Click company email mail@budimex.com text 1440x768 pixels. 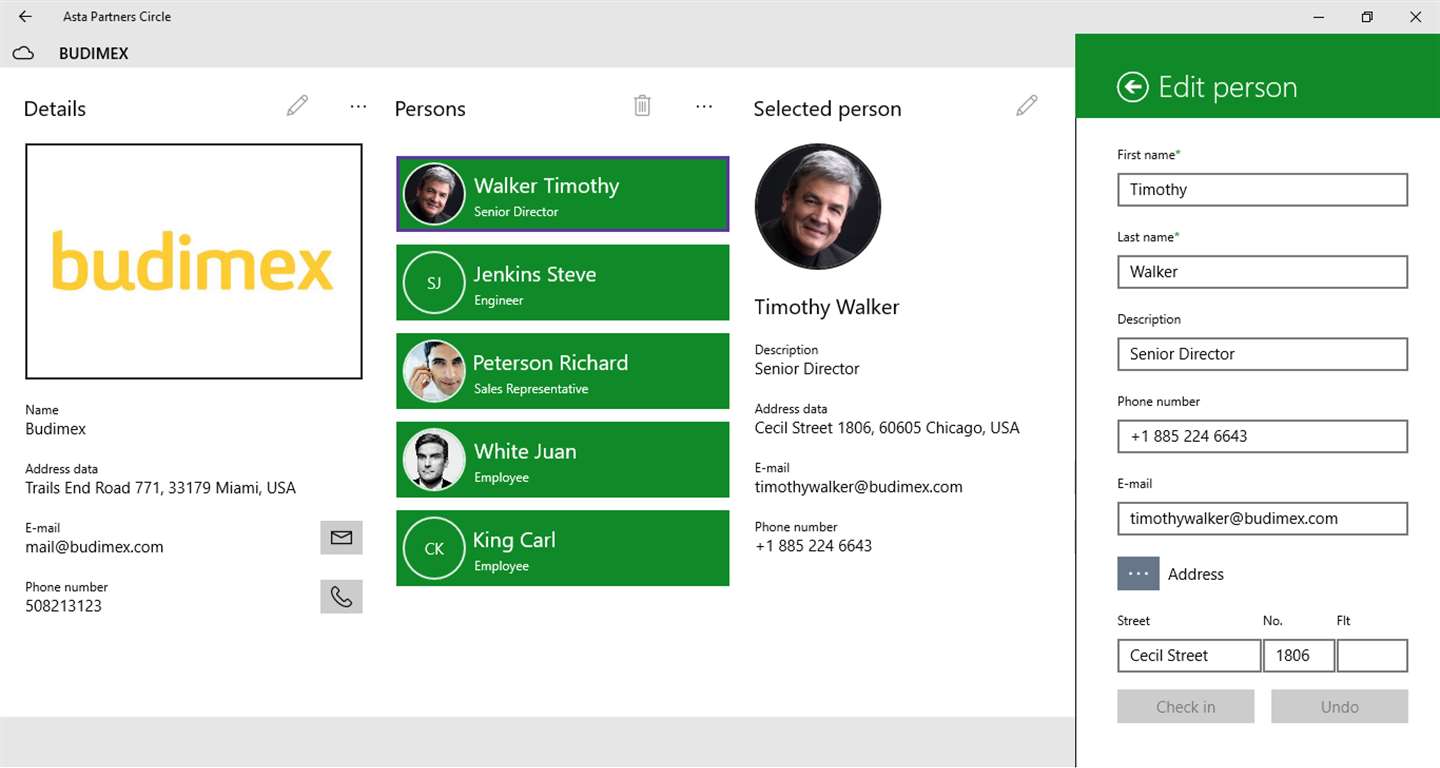coord(94,547)
